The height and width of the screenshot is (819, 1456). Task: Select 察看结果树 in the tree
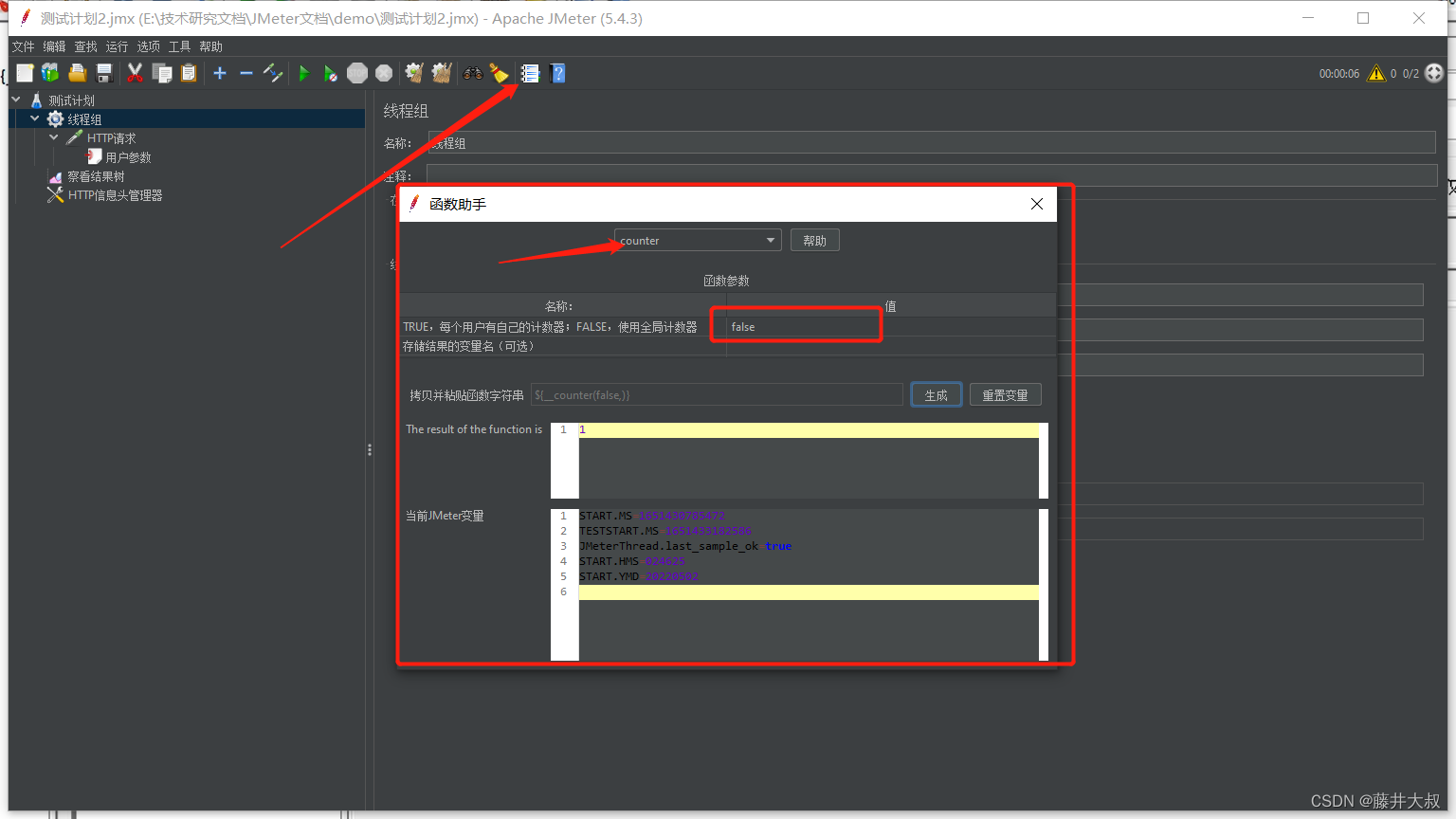[96, 176]
